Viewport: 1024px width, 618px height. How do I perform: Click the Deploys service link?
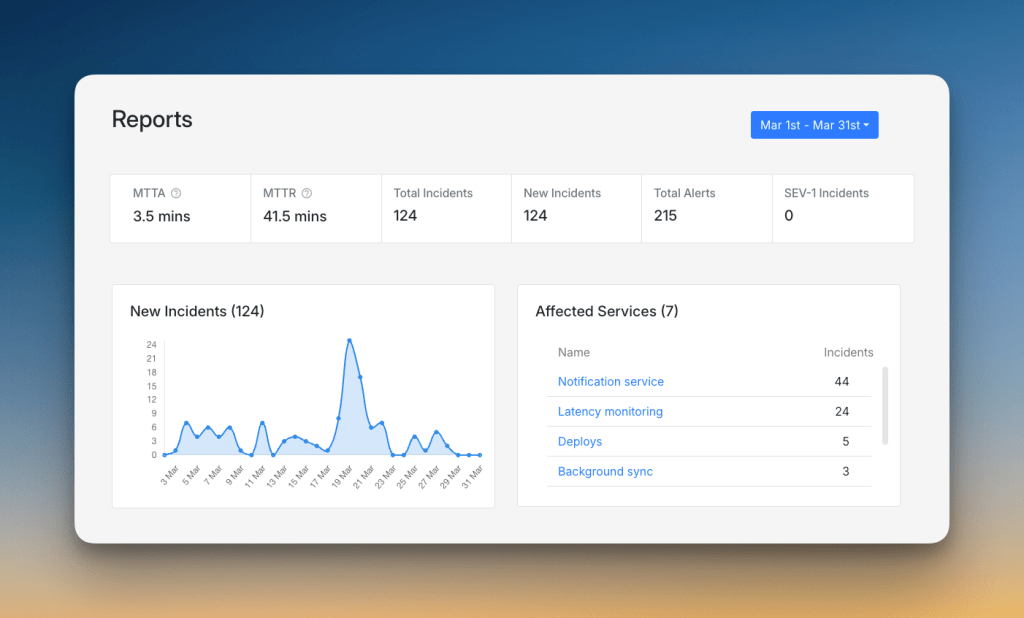coord(580,441)
